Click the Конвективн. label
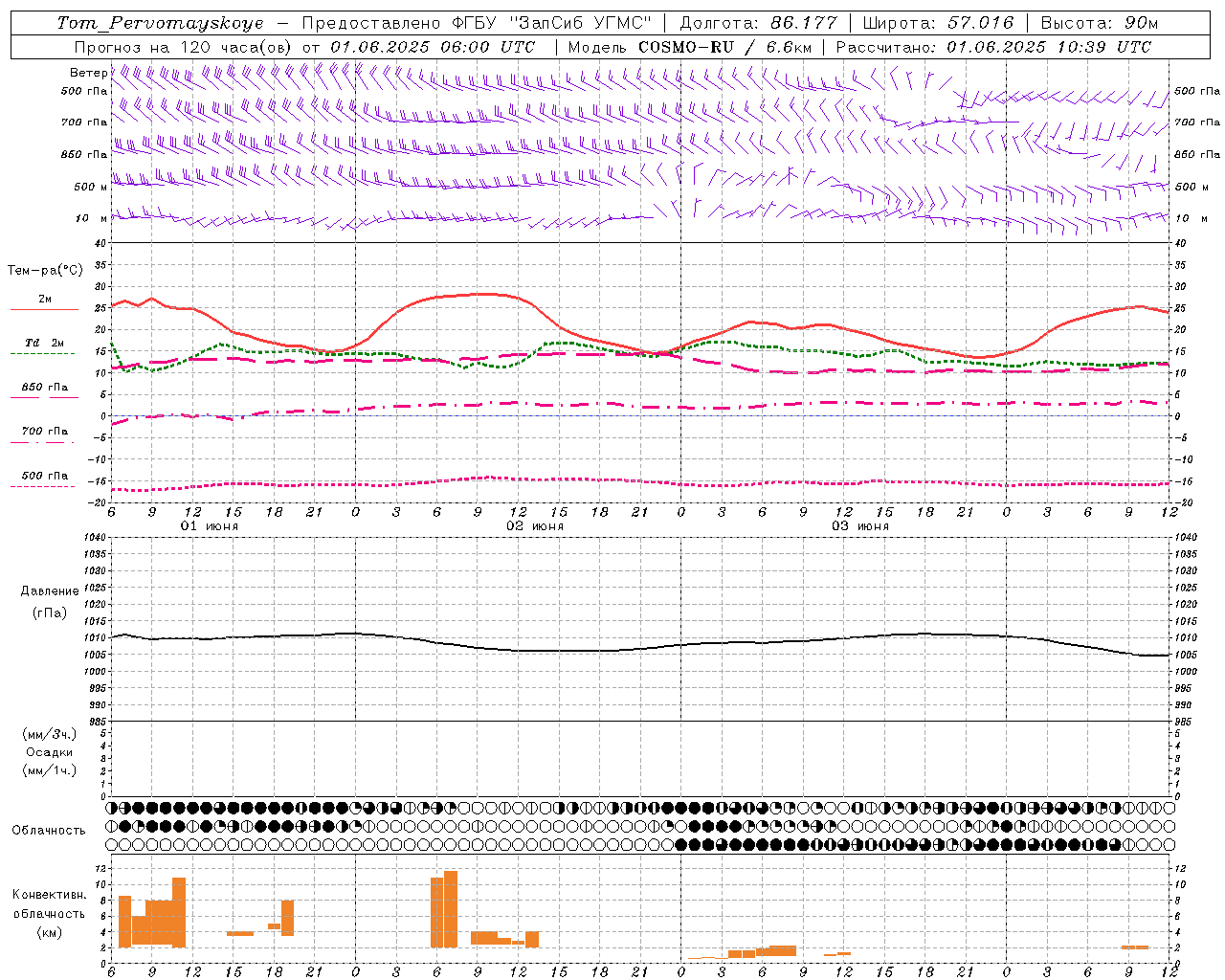Image resolution: width=1225 pixels, height=980 pixels. pos(49,895)
